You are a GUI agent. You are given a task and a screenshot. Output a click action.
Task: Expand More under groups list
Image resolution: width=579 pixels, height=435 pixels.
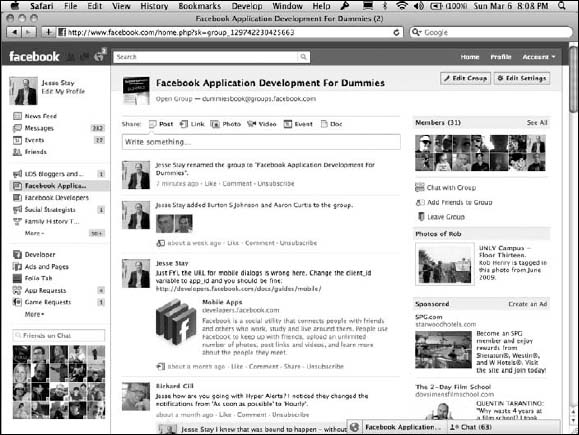pos(34,233)
